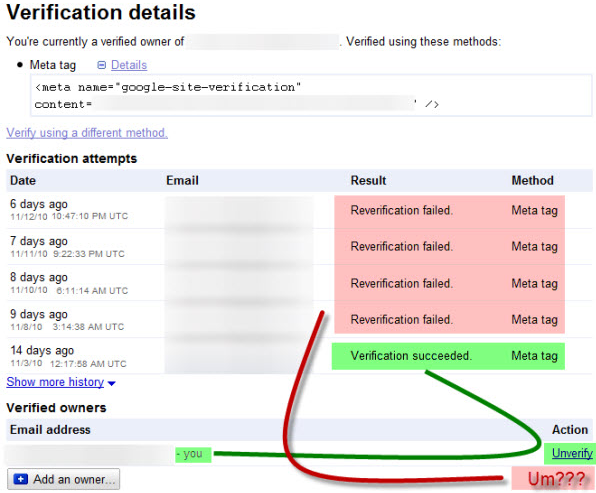
Task: Click the meta tag code snippet box
Action: tap(311, 95)
